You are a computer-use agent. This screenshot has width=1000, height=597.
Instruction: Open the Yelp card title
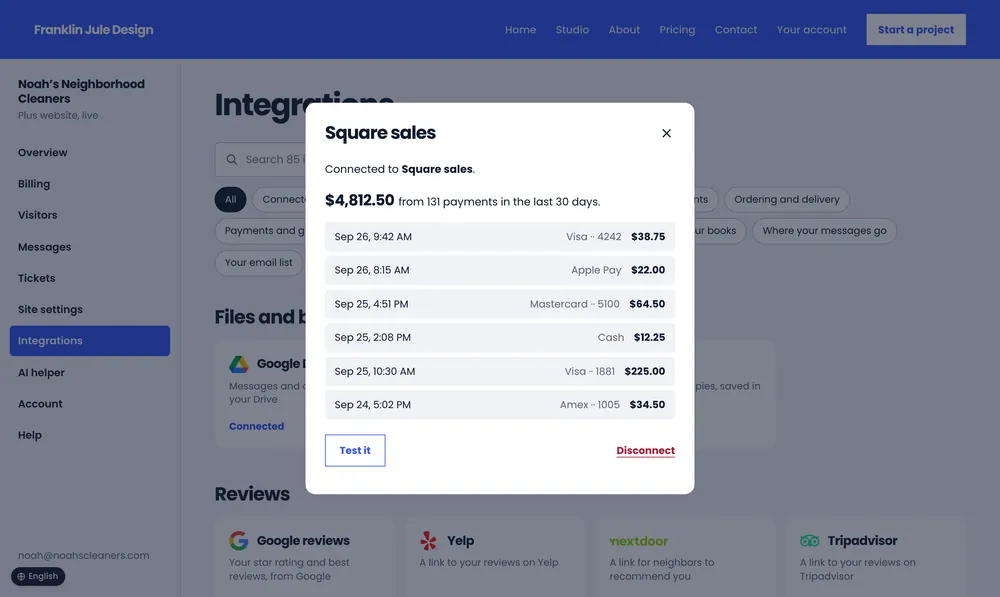[x=460, y=541]
